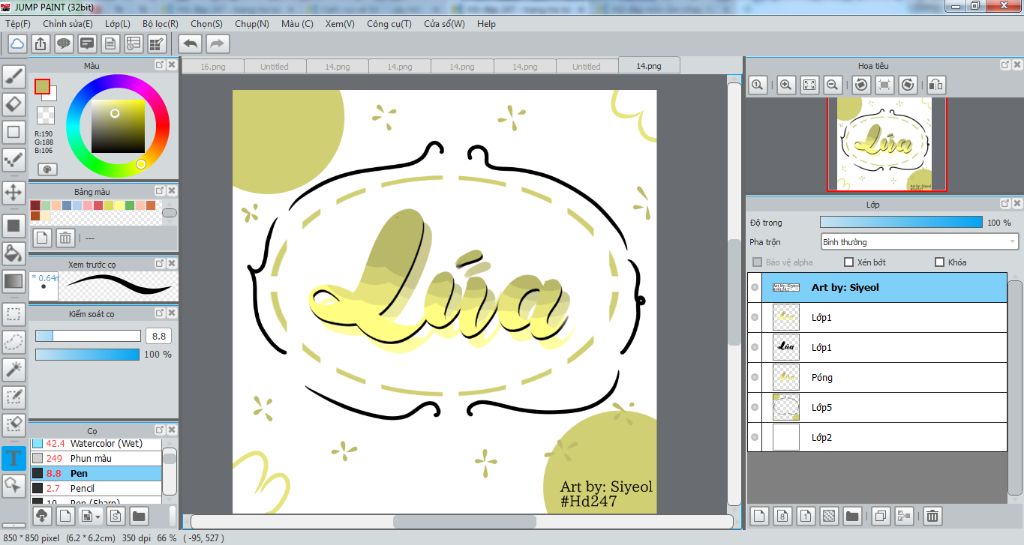Select the Brush tool

pos(14,77)
